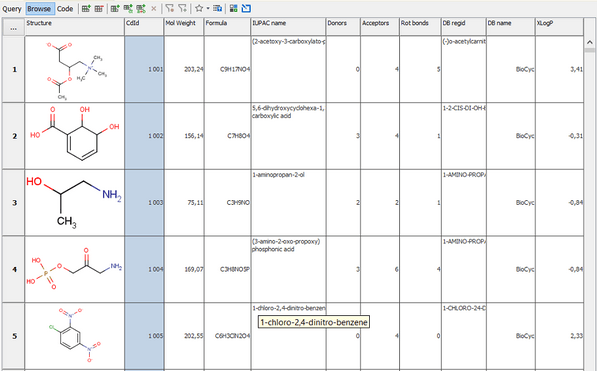The image size is (597, 371).
Task: Click IUPAC cell (3-amino-2-oxo-propoxy) phosphonic acid
Action: pos(288,269)
